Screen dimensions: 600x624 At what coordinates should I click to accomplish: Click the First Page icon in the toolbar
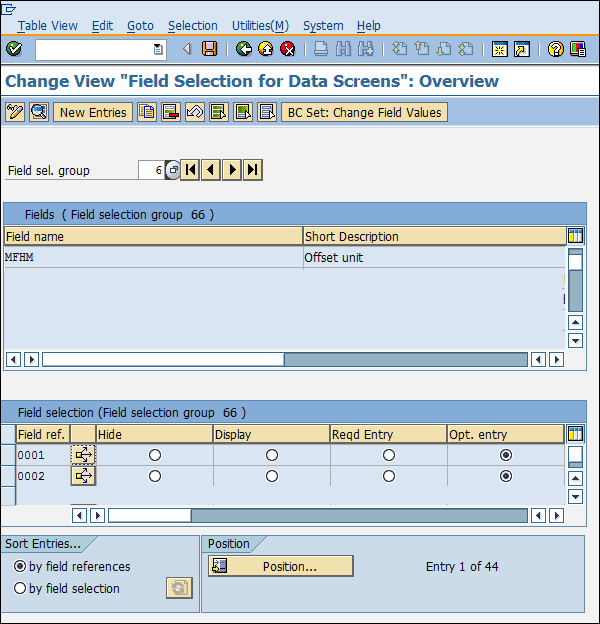(399, 49)
